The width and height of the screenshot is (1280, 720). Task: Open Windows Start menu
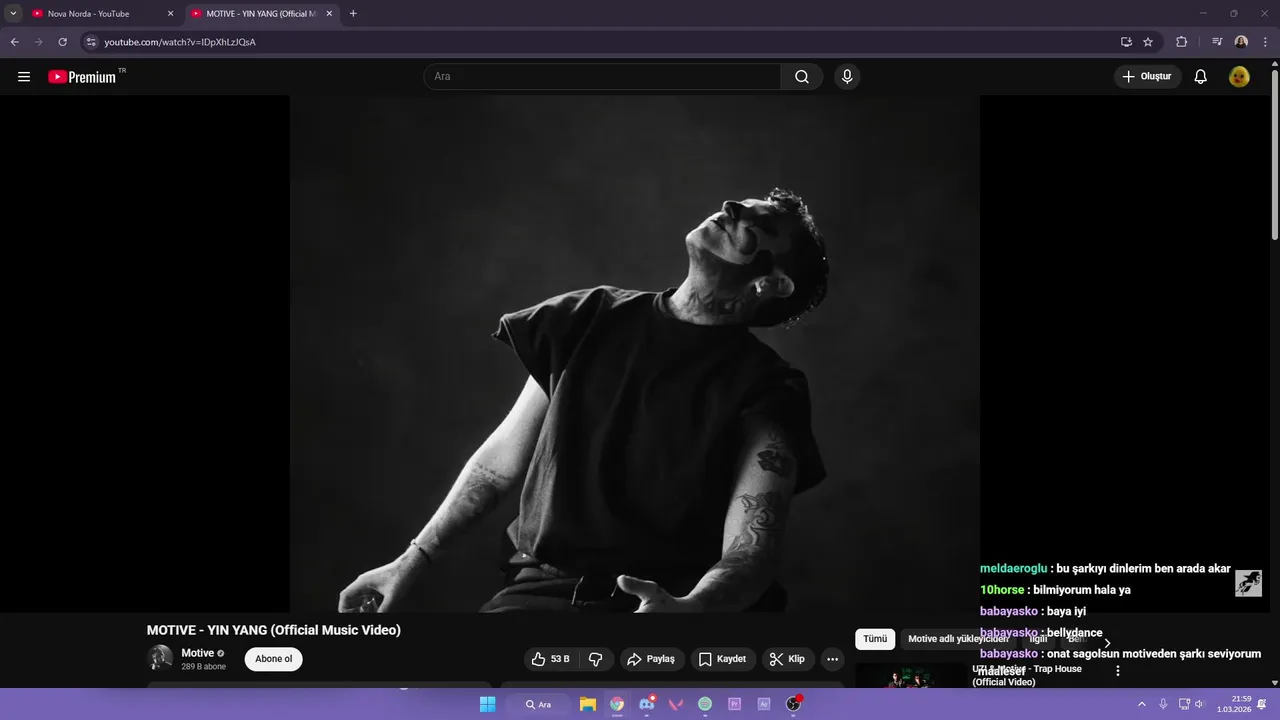pyautogui.click(x=487, y=704)
